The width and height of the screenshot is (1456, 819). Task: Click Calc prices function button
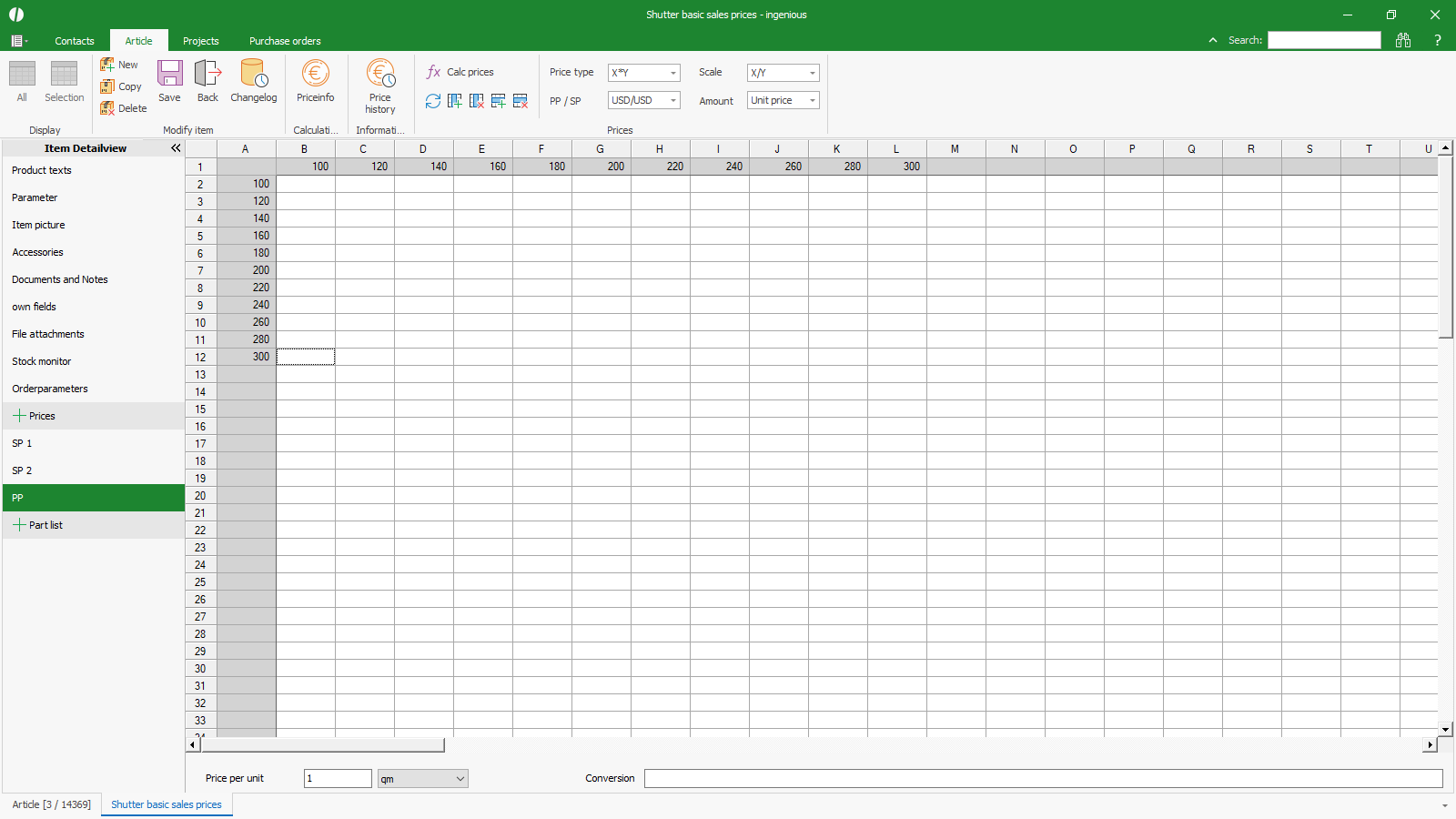tap(460, 72)
